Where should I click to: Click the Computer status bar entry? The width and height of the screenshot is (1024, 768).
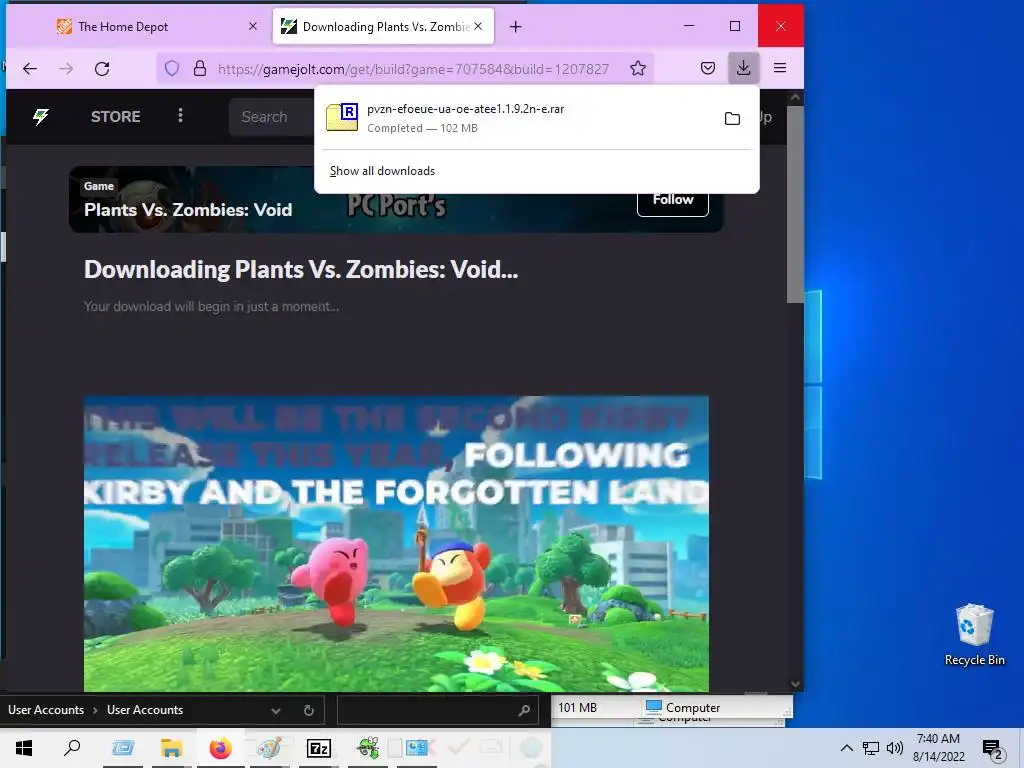[x=683, y=708]
